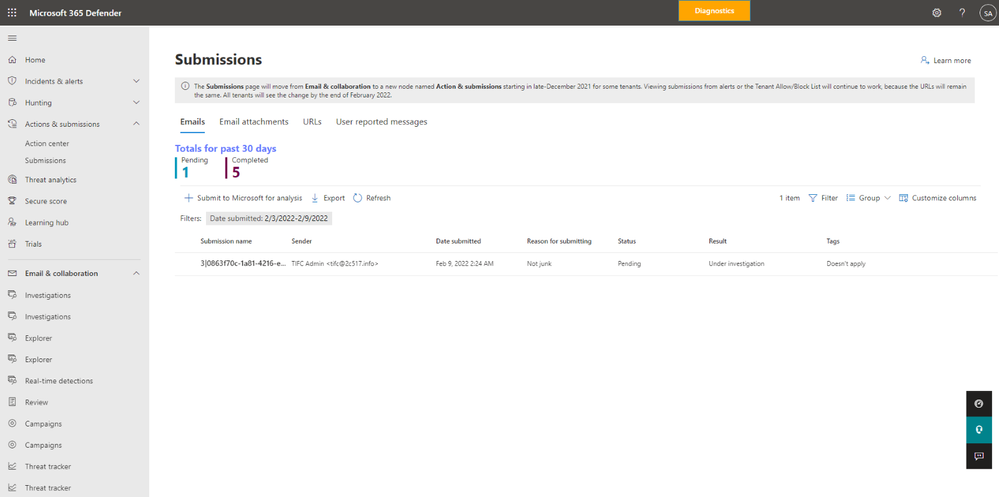Click the Learning hub icon
Screen dimensions: 999x497
(x=11, y=222)
